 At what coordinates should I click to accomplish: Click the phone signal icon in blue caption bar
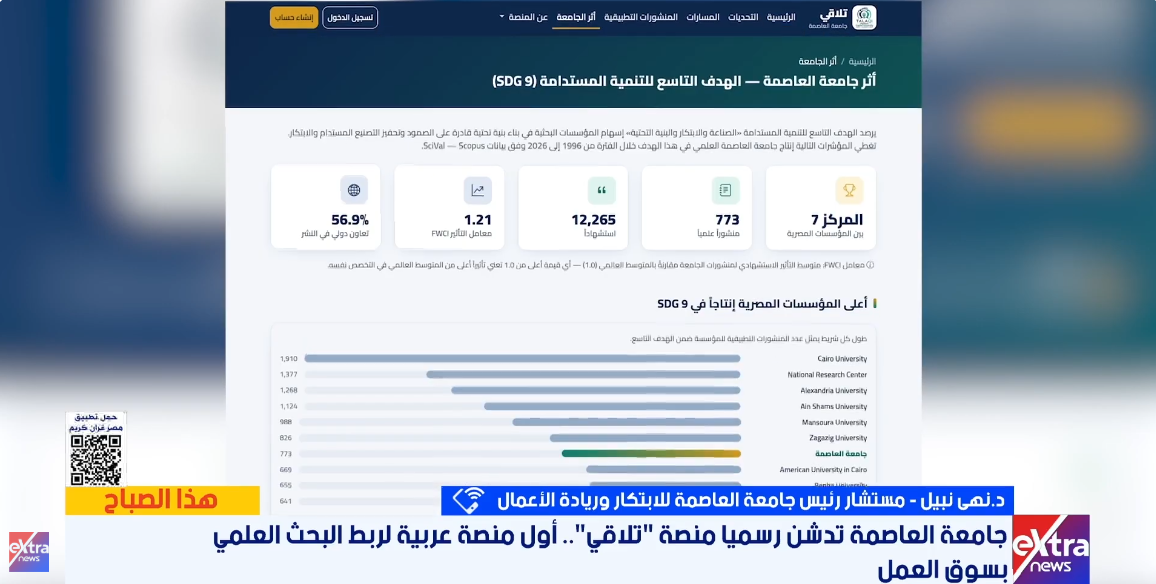[468, 500]
